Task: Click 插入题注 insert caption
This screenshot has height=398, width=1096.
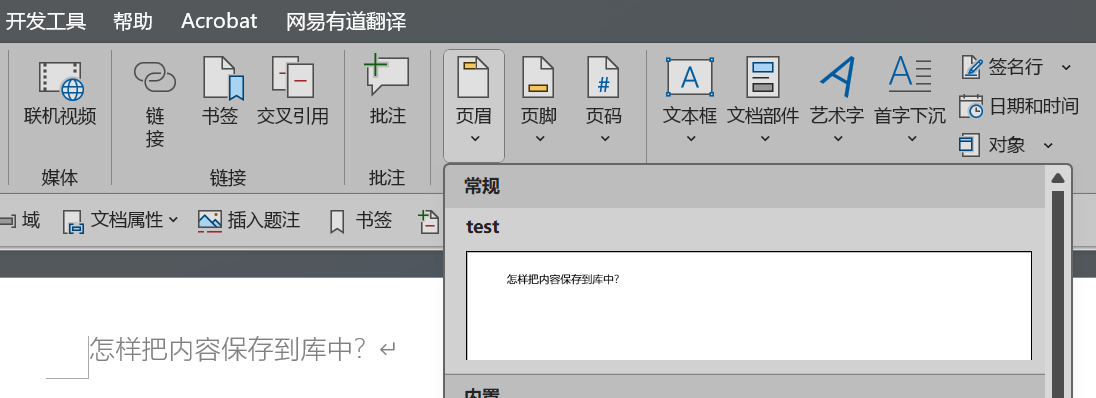Action: click(249, 221)
